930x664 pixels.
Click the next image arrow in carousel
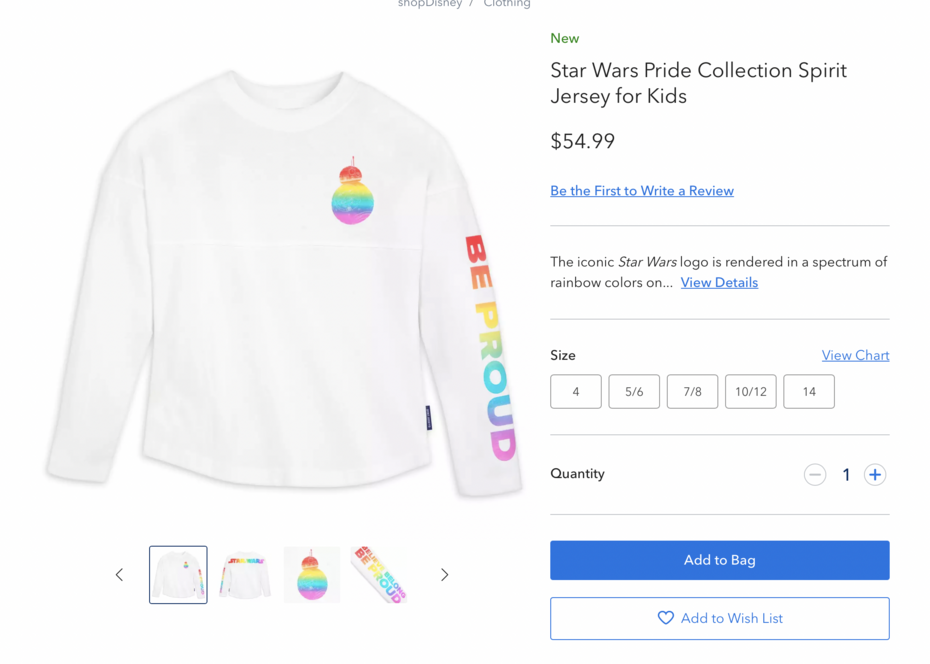coord(445,575)
